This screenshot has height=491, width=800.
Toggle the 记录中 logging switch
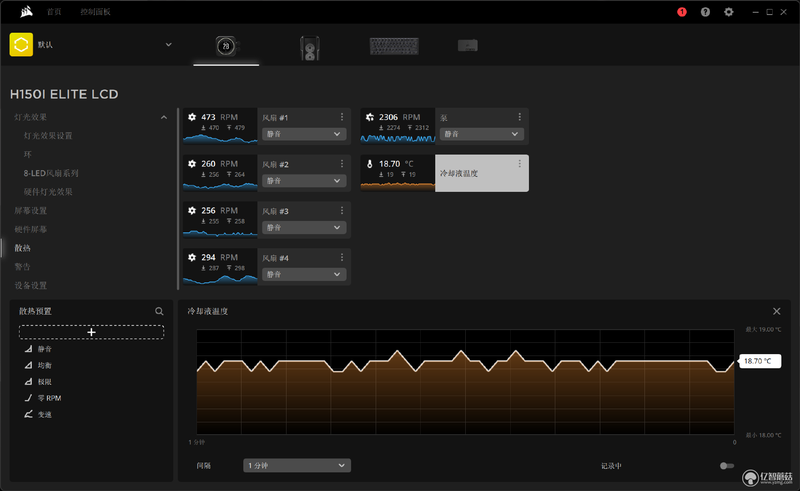point(727,465)
